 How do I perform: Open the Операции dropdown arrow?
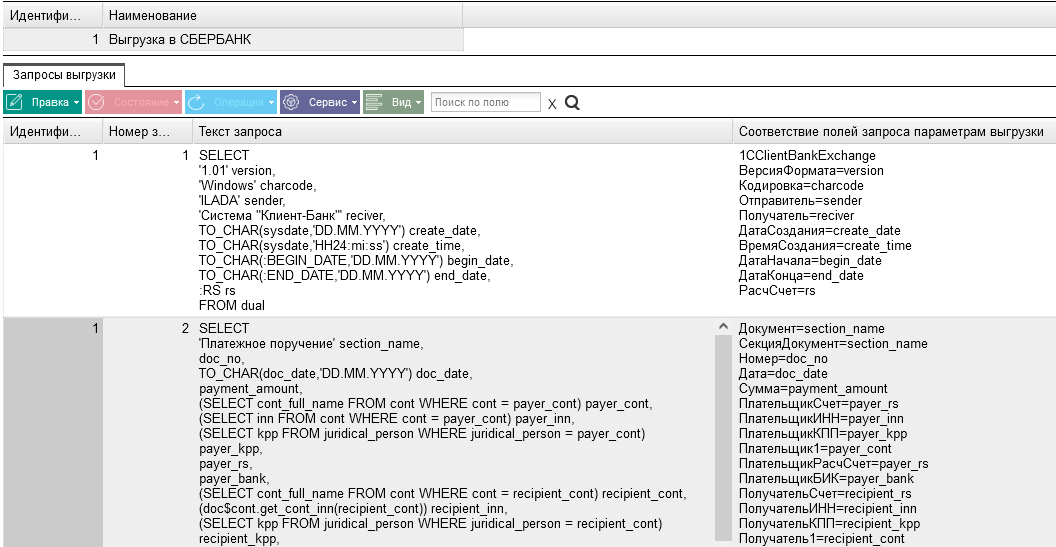[271, 103]
